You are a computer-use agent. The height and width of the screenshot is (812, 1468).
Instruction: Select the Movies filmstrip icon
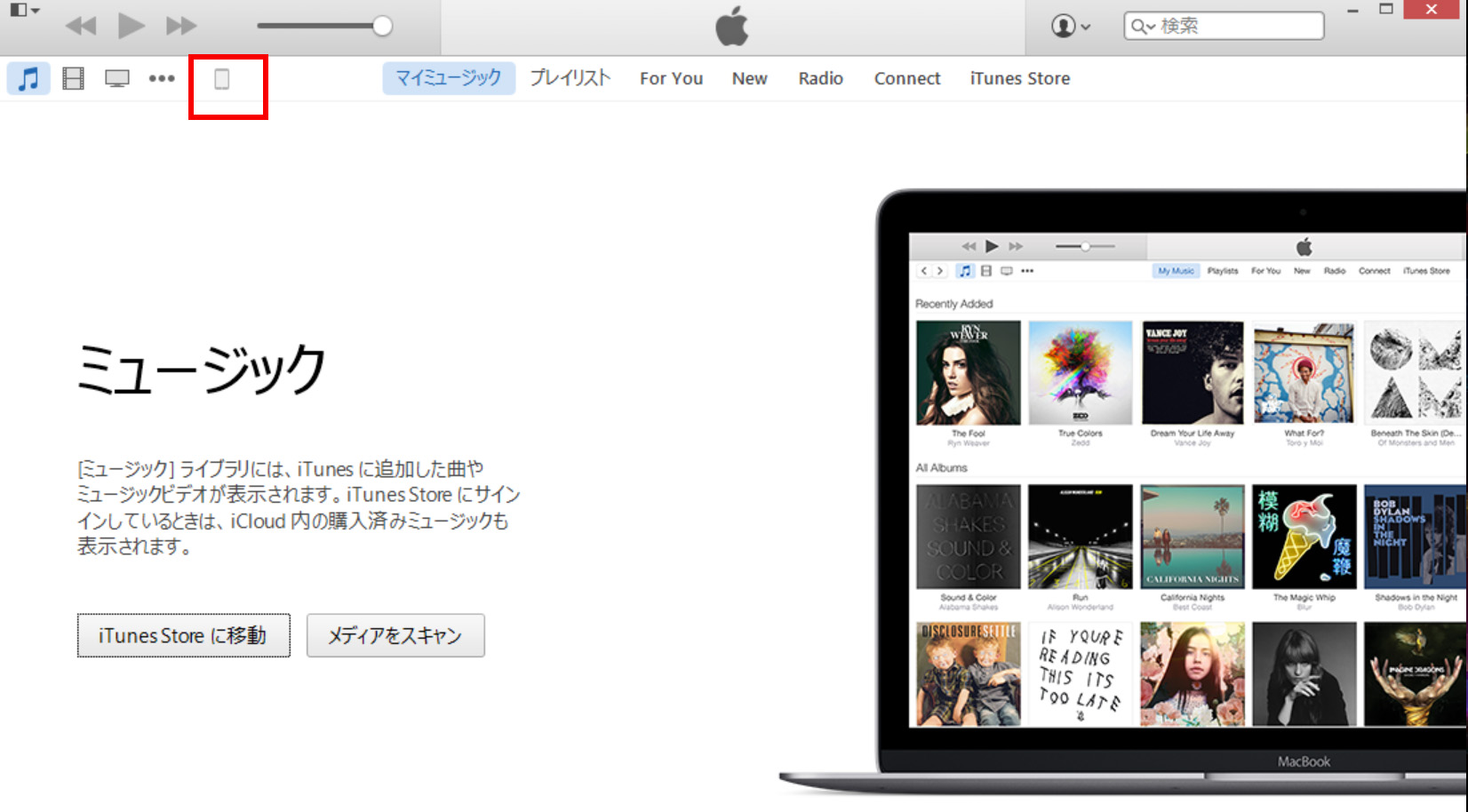(x=73, y=78)
